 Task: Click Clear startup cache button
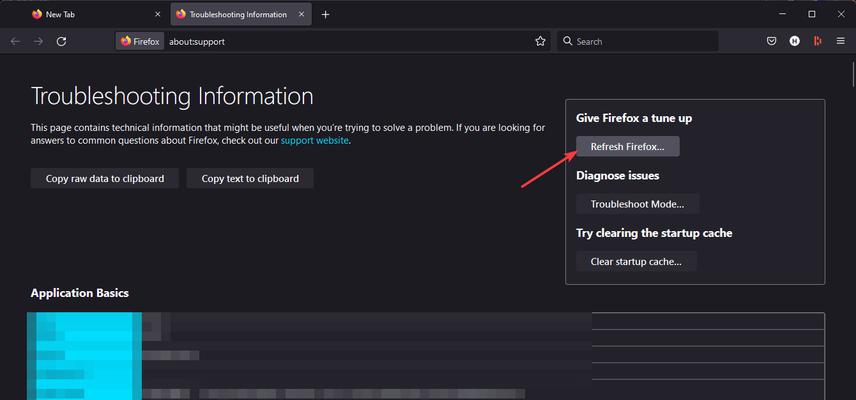(637, 261)
